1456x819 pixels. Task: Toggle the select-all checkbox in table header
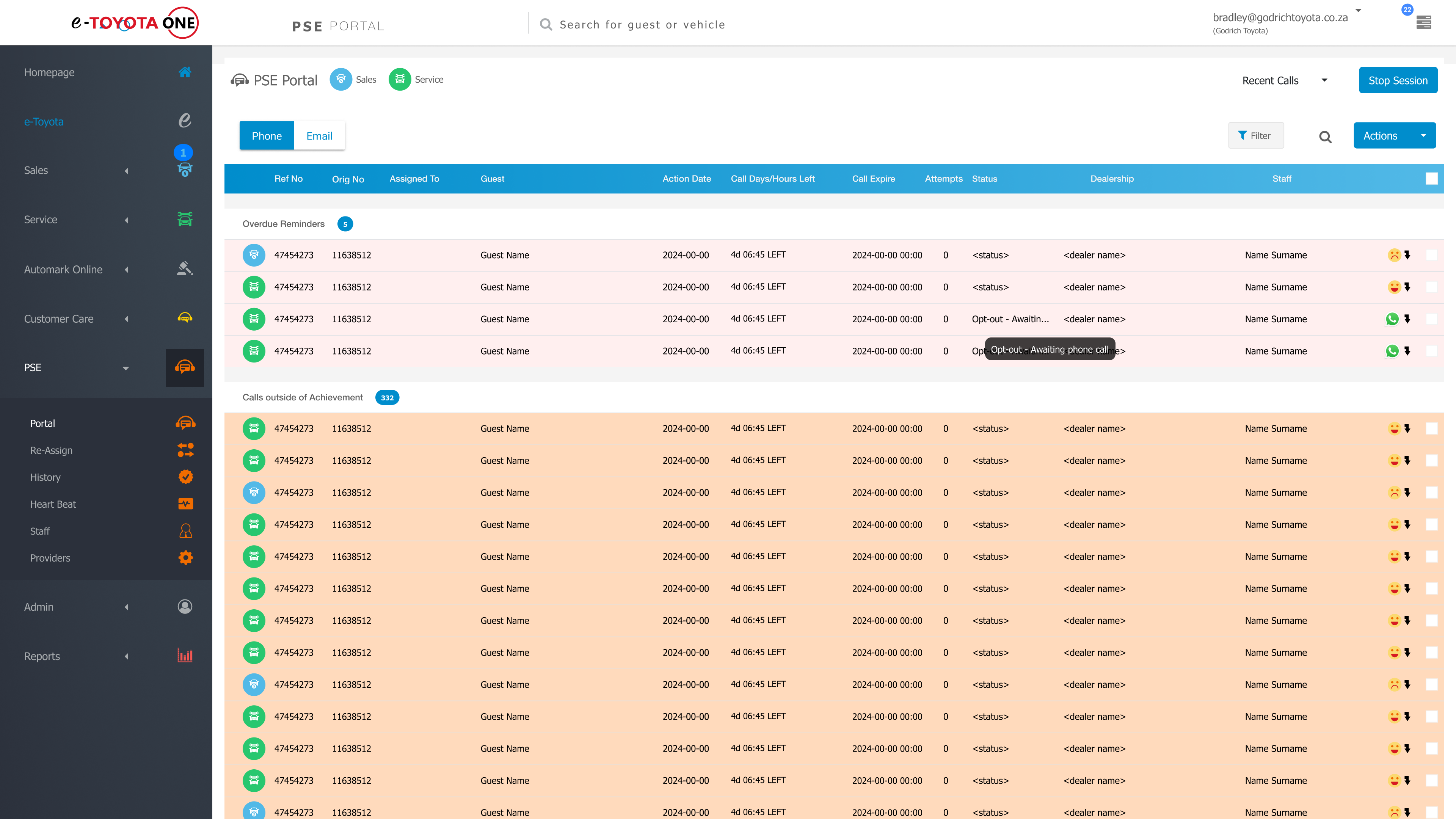[x=1431, y=179]
